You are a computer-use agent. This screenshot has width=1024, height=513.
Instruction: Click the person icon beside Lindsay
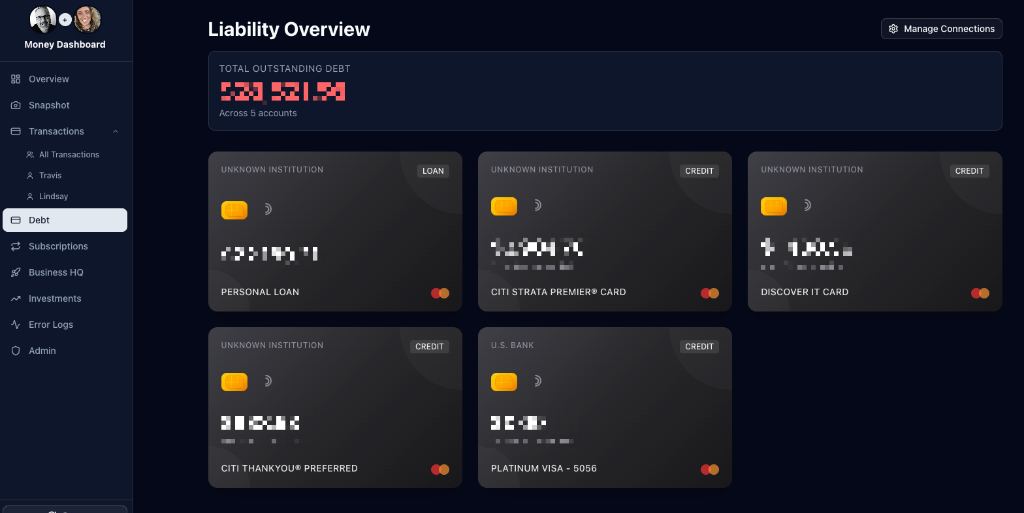[x=30, y=196]
